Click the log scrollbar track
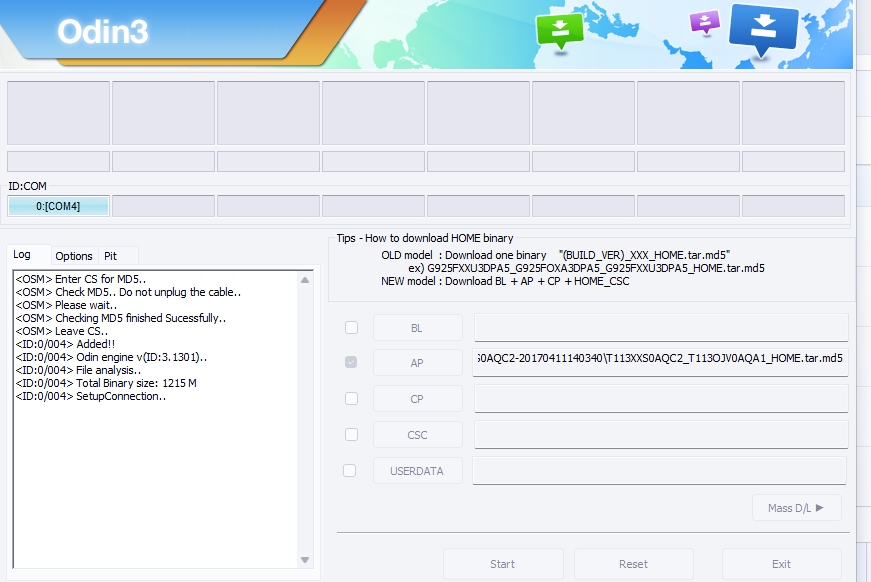 [x=305, y=420]
